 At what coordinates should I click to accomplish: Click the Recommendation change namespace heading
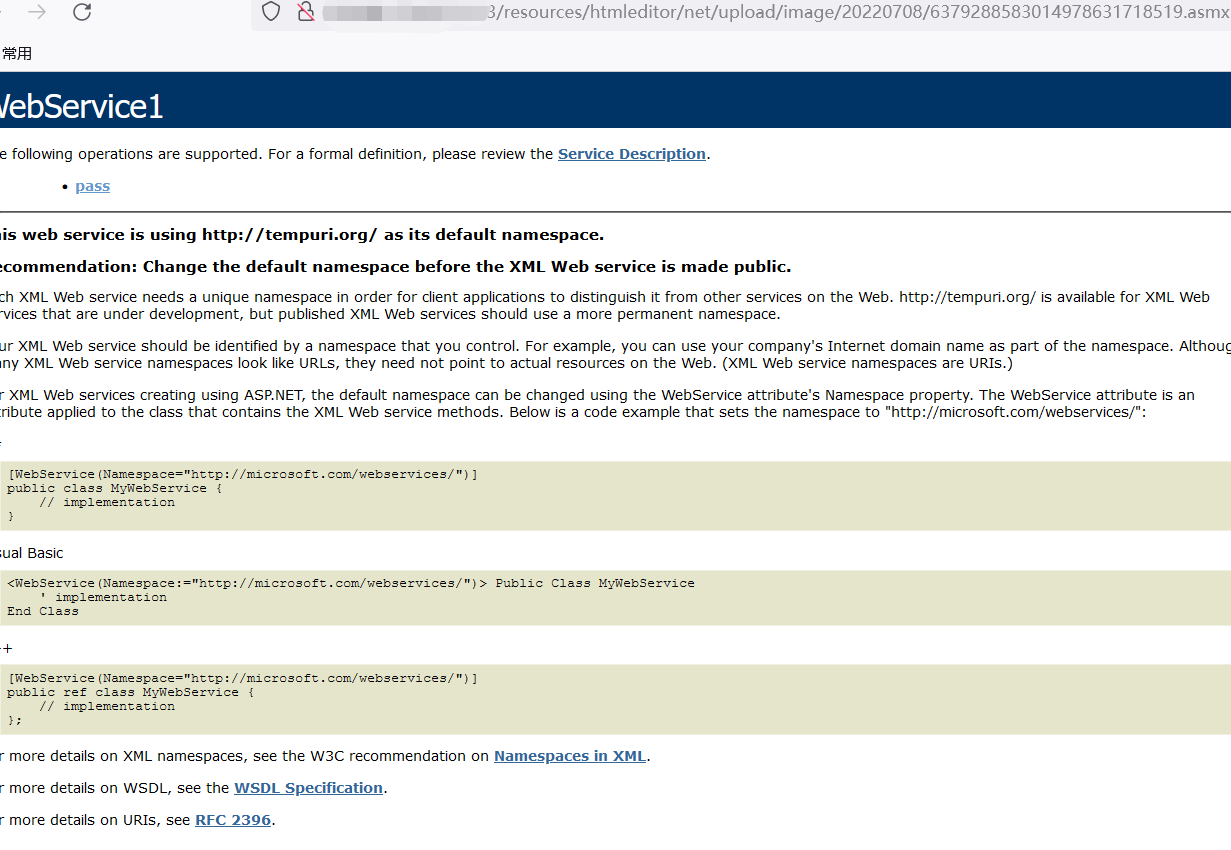[x=394, y=267]
